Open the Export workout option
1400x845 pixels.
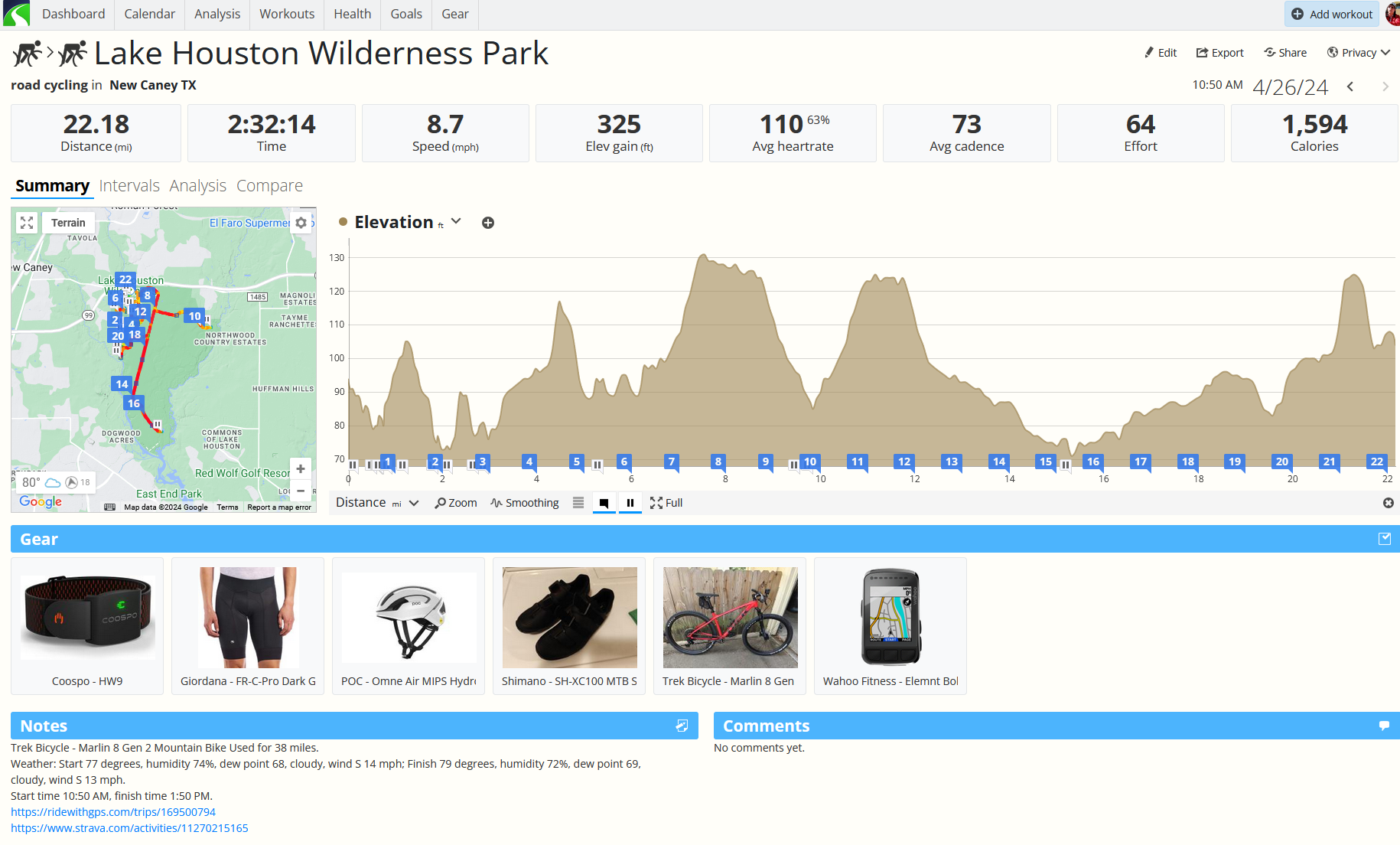pos(1220,53)
